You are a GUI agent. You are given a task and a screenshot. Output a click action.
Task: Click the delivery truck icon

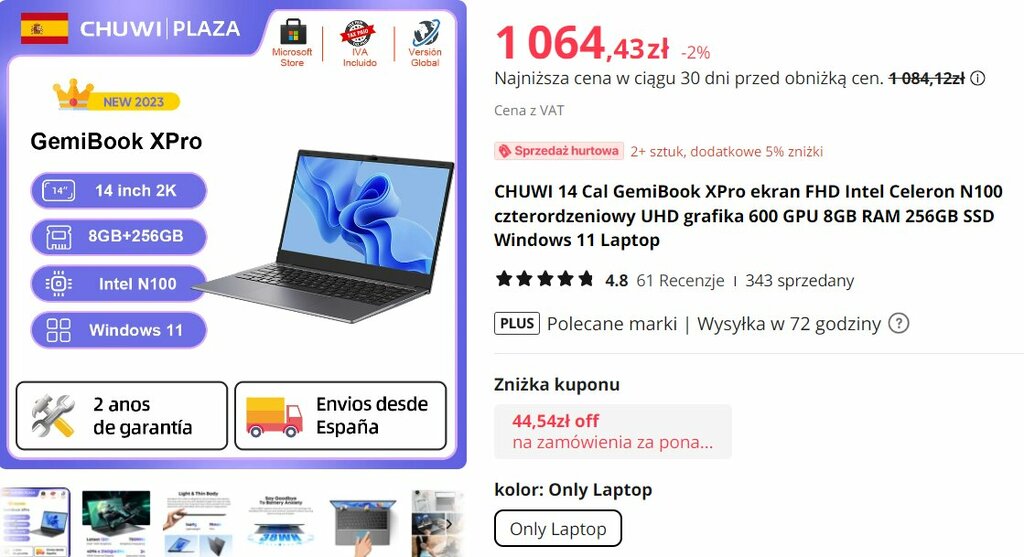274,417
